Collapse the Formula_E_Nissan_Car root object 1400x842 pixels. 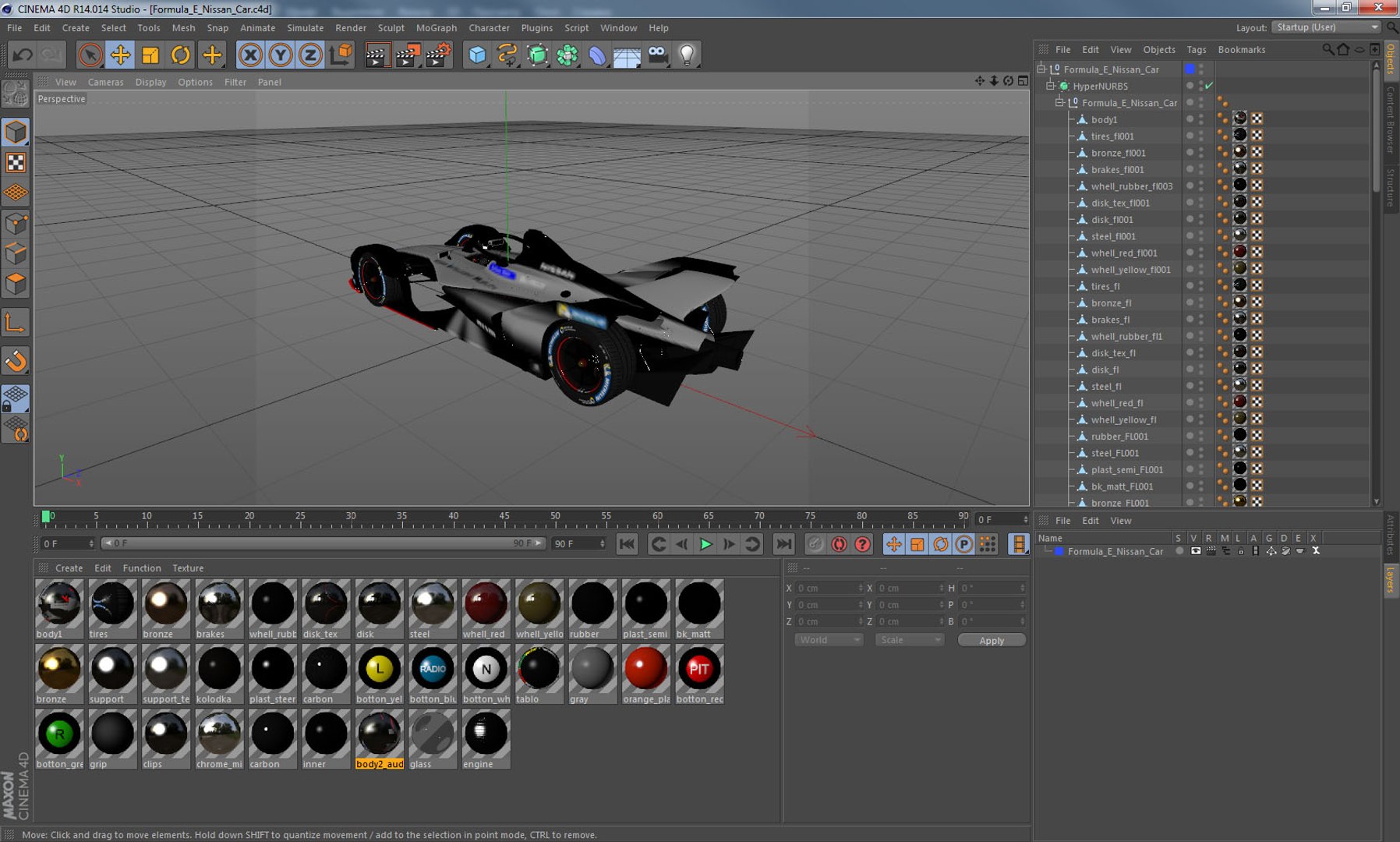[x=1041, y=69]
